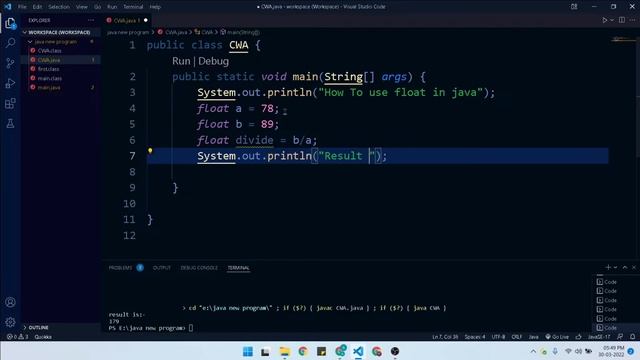Switch to the DEBUG CONSOLE tab

[x=199, y=268]
